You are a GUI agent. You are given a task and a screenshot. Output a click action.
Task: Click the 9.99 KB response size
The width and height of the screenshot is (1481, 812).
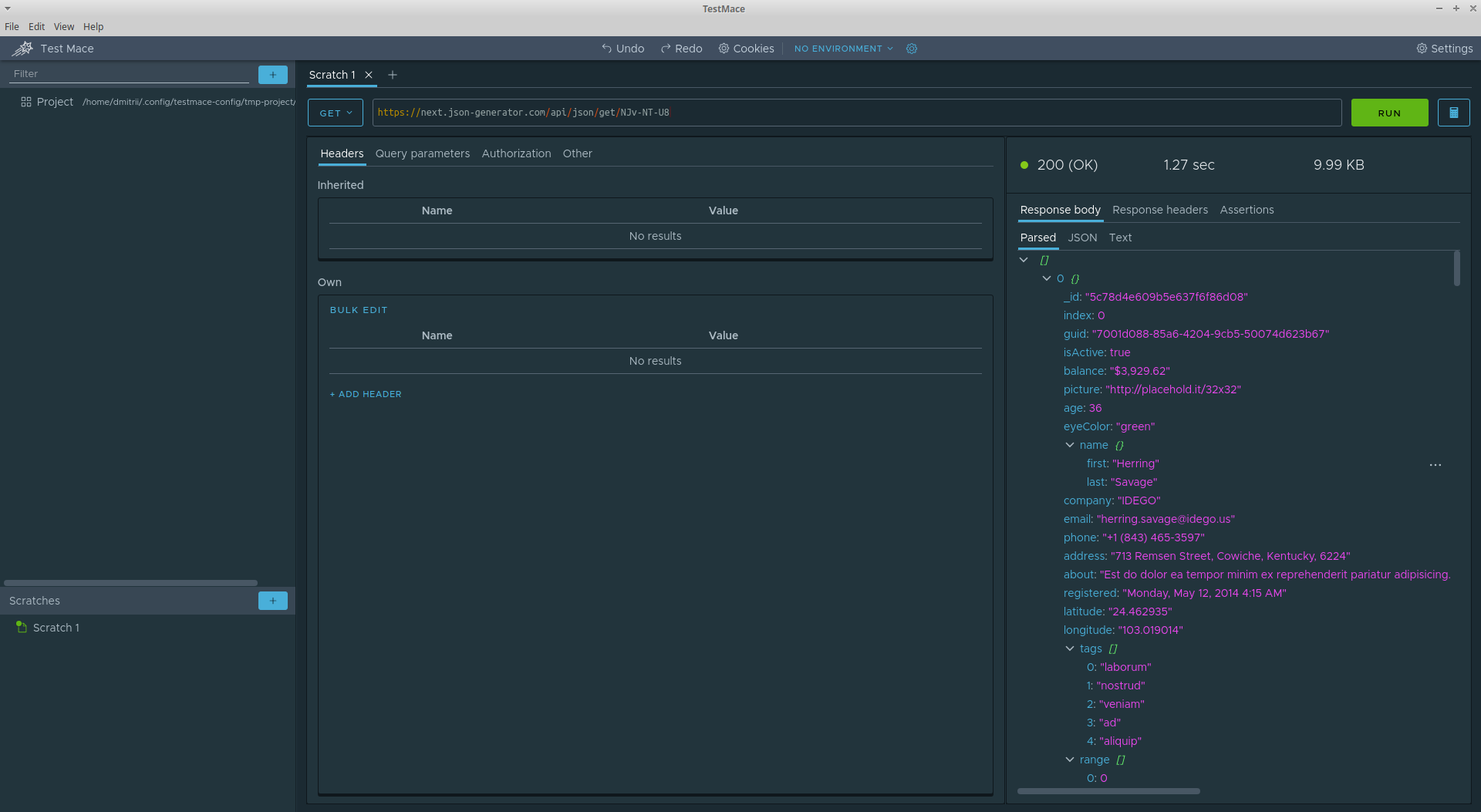point(1338,165)
